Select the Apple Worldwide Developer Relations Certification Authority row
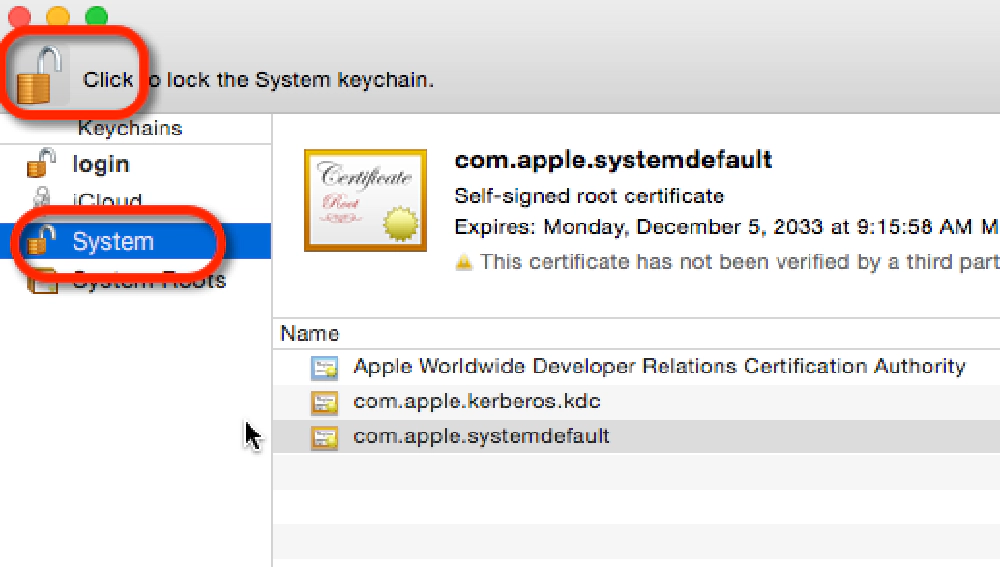Viewport: 1000px width, 567px height. (659, 367)
